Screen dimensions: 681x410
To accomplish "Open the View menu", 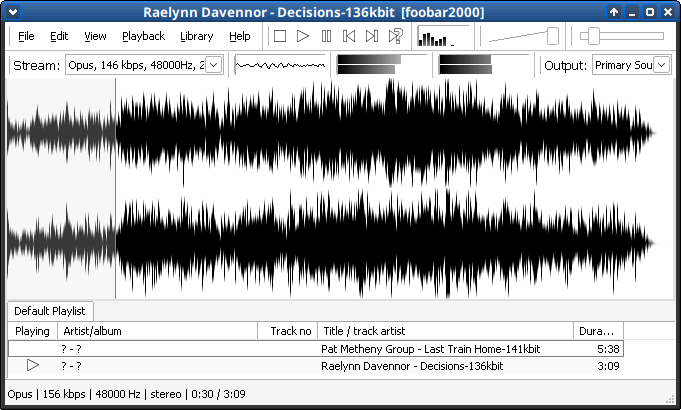I will coord(95,36).
